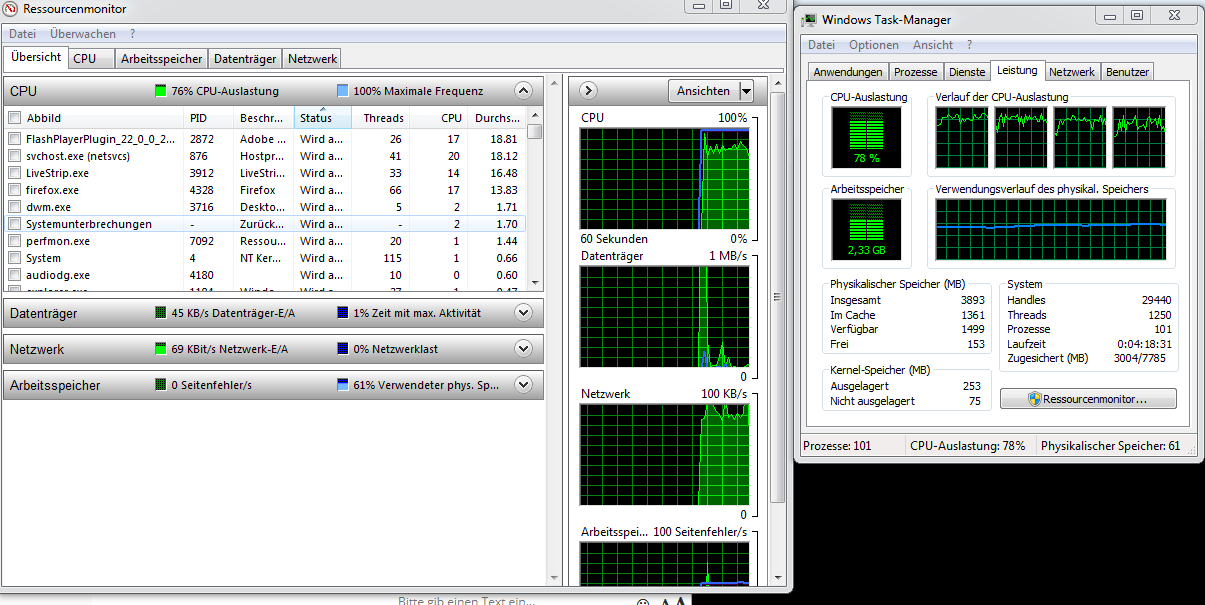This screenshot has height=605, width=1205.
Task: Click the Windows Task-Manager title bar icon
Action: [x=809, y=19]
